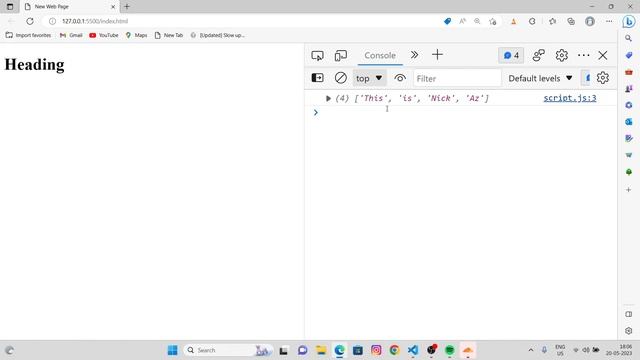
Task: Open the 4 issues counter
Action: coord(511,56)
